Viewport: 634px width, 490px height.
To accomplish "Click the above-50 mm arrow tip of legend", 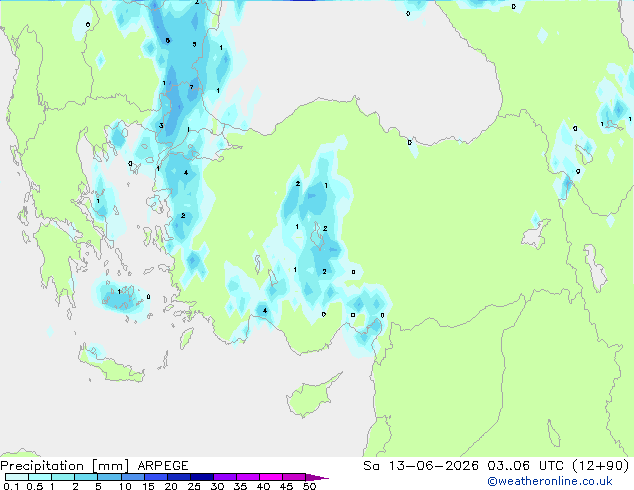I will [317, 477].
